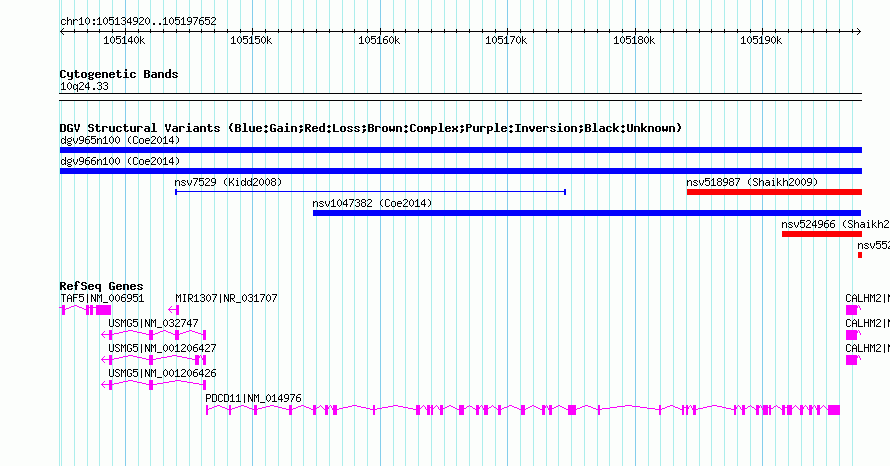Image resolution: width=890 pixels, height=466 pixels.
Task: Open the nsv1047382 (Coe2014) label
Action: pyautogui.click(x=372, y=203)
